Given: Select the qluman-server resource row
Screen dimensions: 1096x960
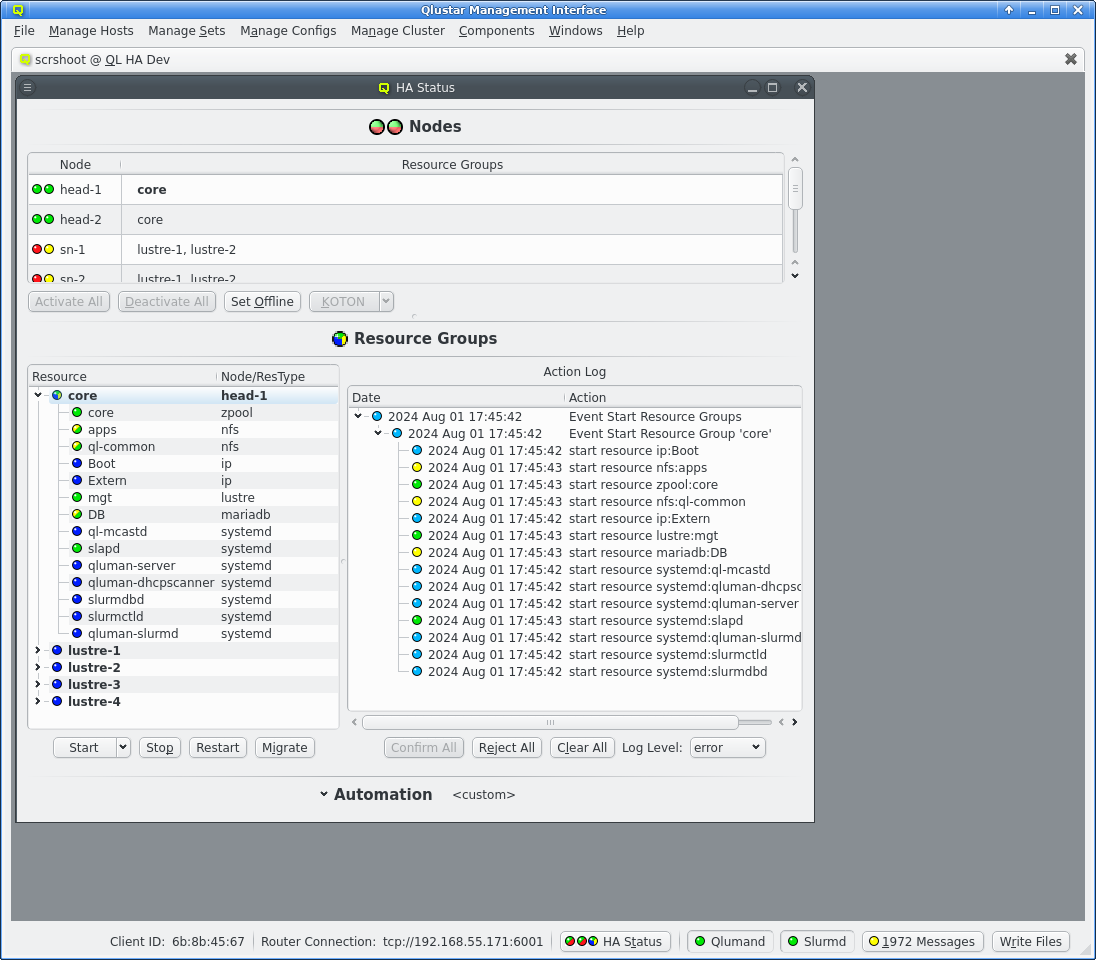Looking at the screenshot, I should 184,566.
